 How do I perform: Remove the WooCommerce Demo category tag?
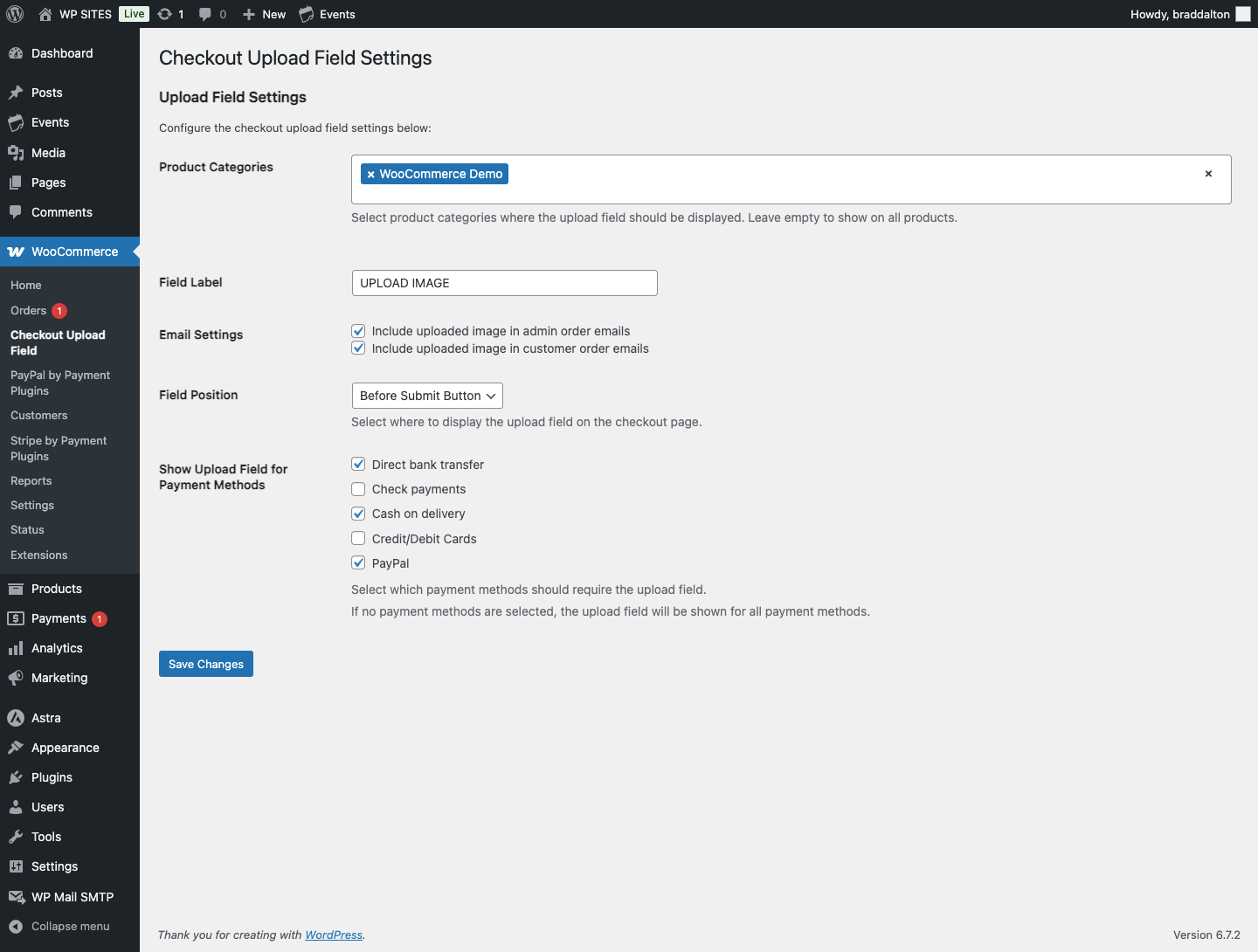(370, 175)
